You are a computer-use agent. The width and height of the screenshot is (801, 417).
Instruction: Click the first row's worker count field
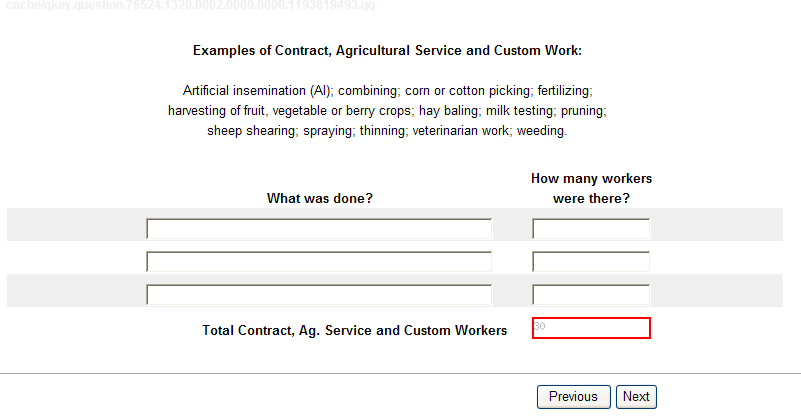pos(591,229)
